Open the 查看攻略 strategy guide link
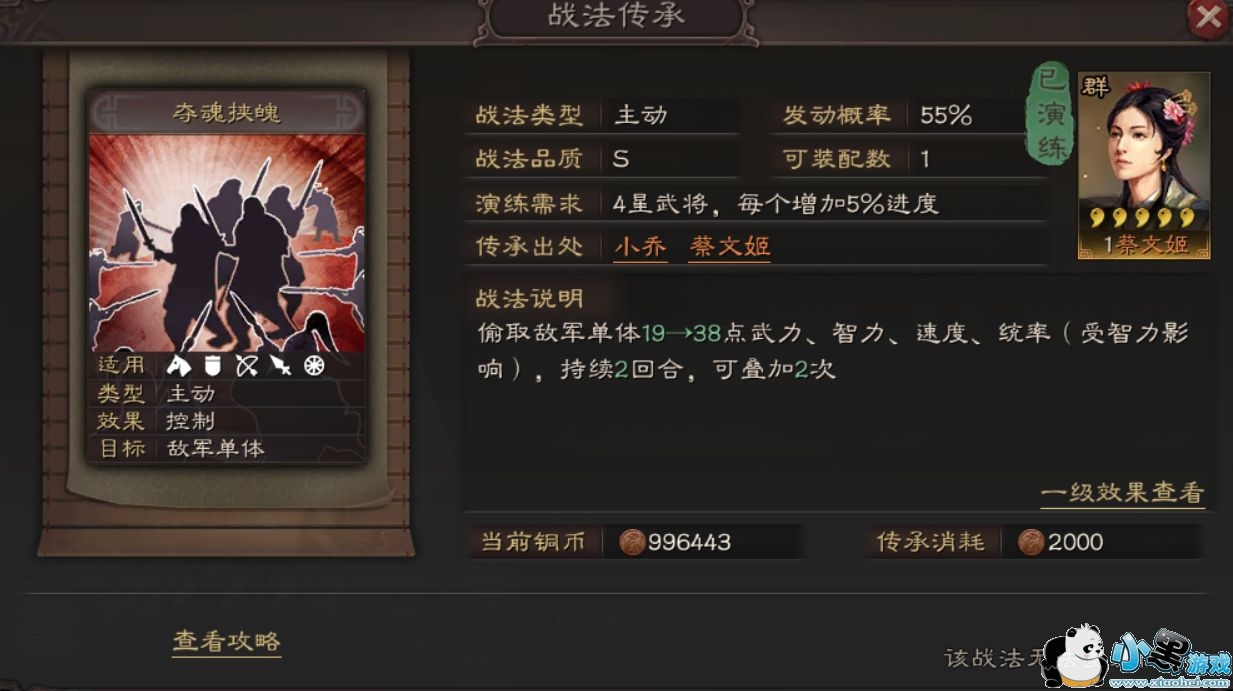 227,641
